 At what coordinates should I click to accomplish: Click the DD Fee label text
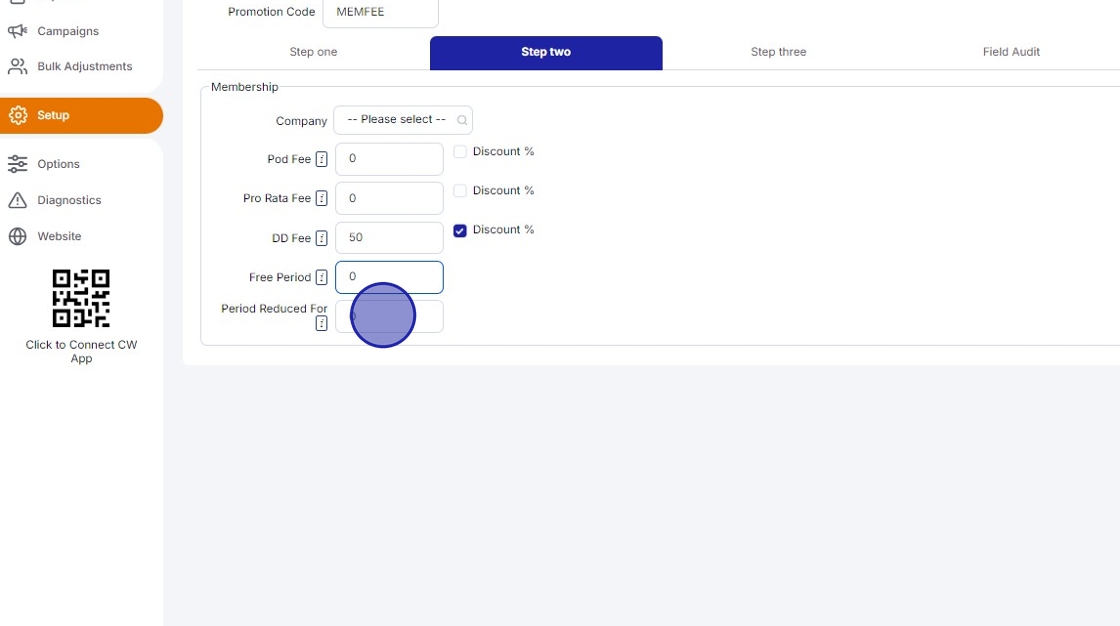291,238
